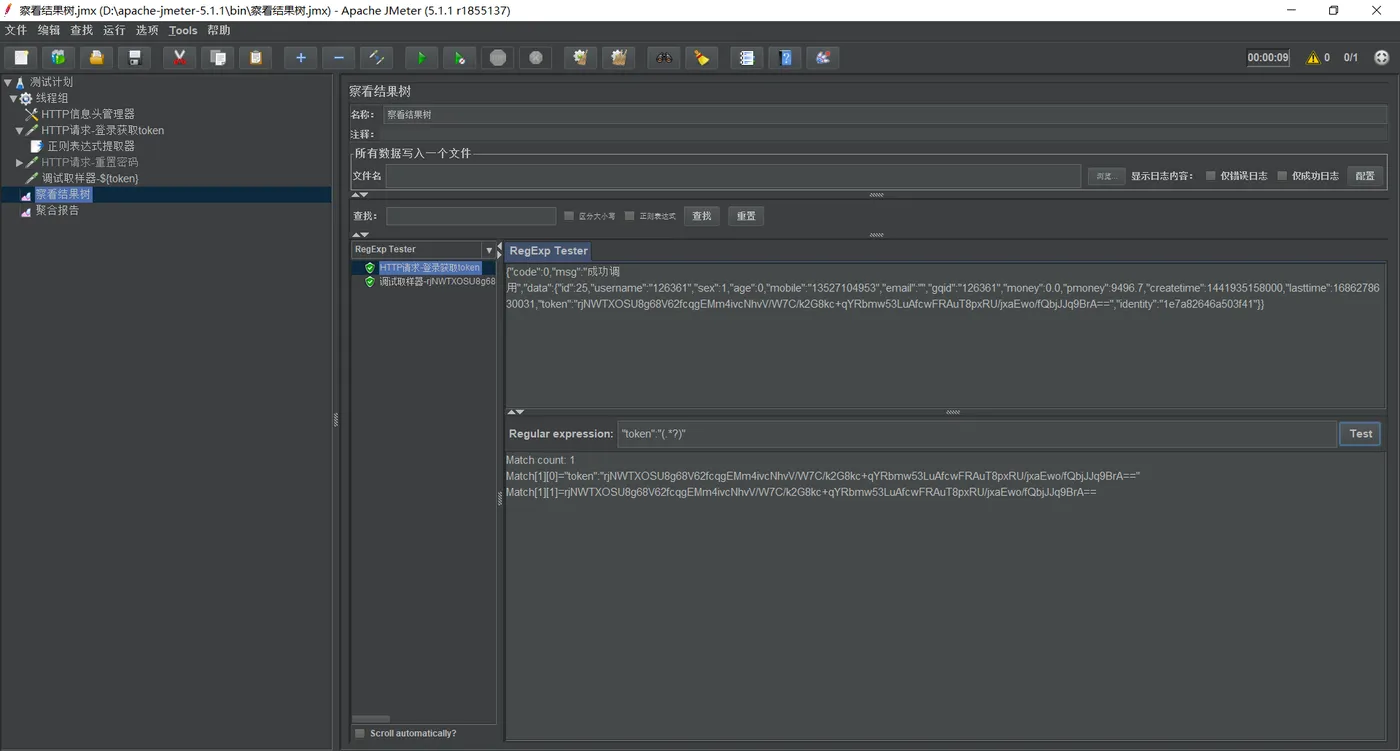
Task: Select the RegExp Tester tab
Action: 549,251
